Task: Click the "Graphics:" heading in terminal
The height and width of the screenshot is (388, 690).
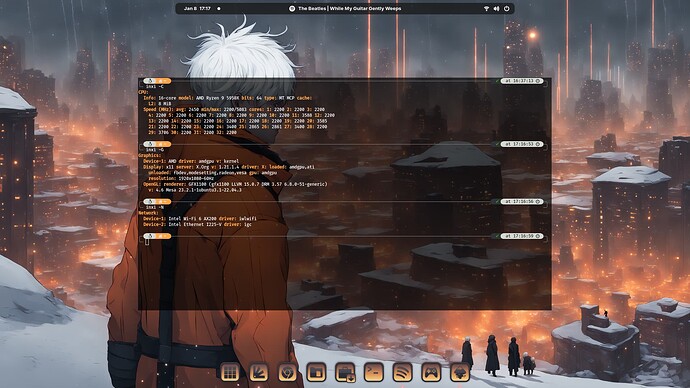Action: click(x=150, y=155)
